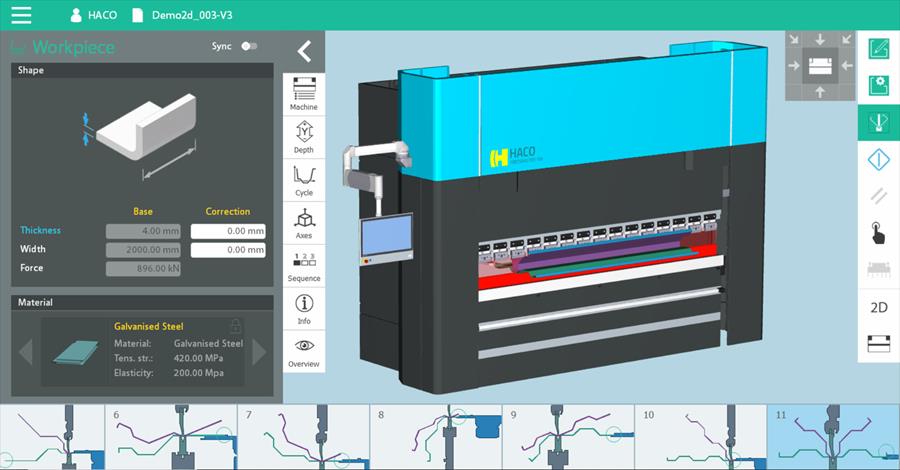Viewport: 900px width, 470px height.
Task: Open the edit drawing icon in right sidebar
Action: coord(879,48)
